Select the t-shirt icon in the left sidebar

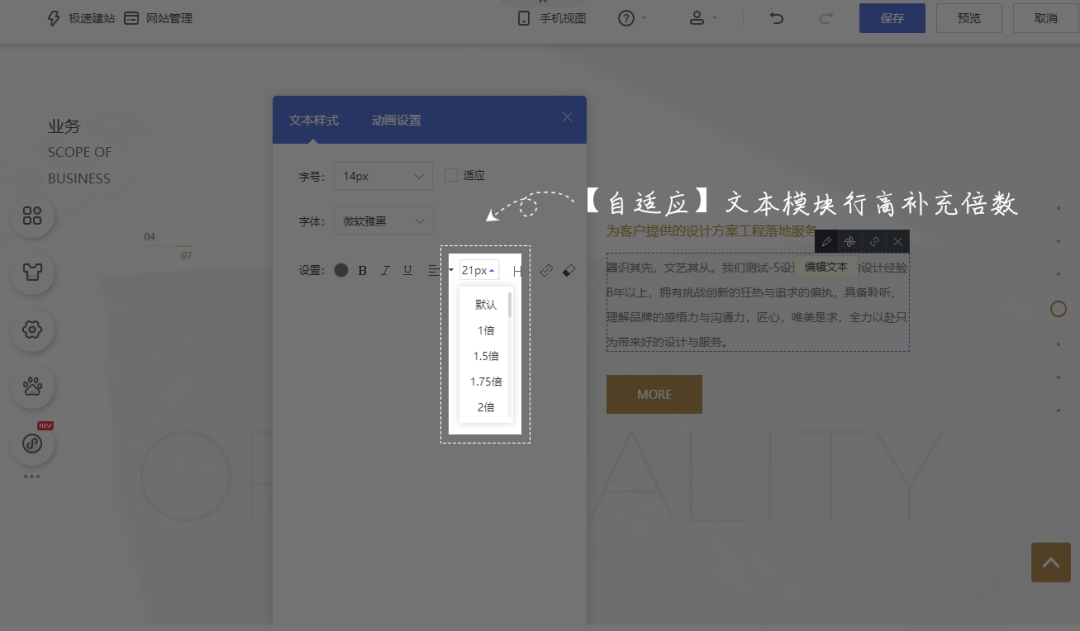click(31, 272)
